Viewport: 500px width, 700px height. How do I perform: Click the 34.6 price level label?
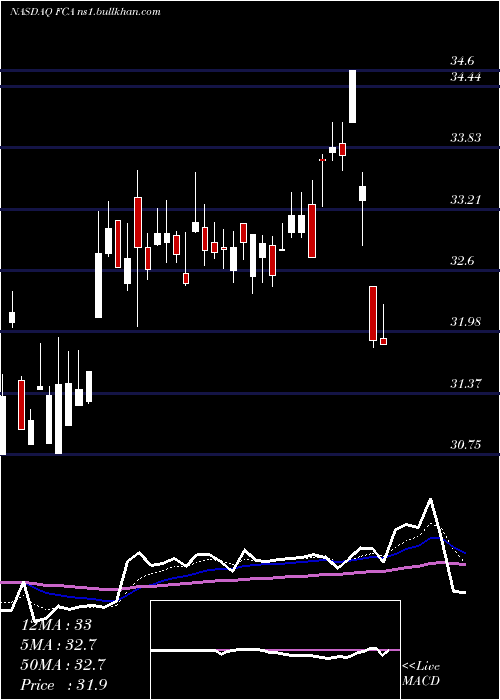click(462, 61)
